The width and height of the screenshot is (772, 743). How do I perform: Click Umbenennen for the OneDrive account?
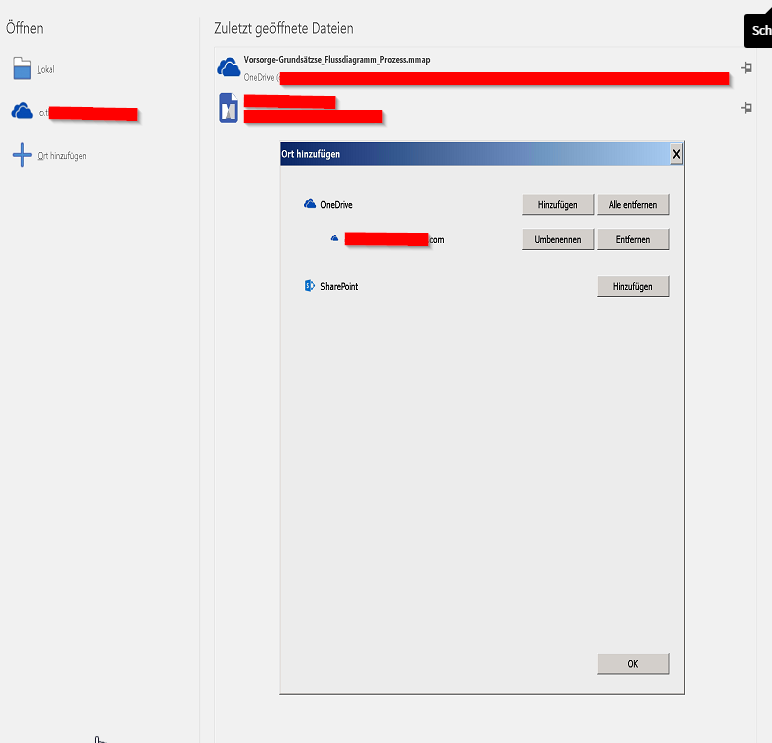[558, 239]
